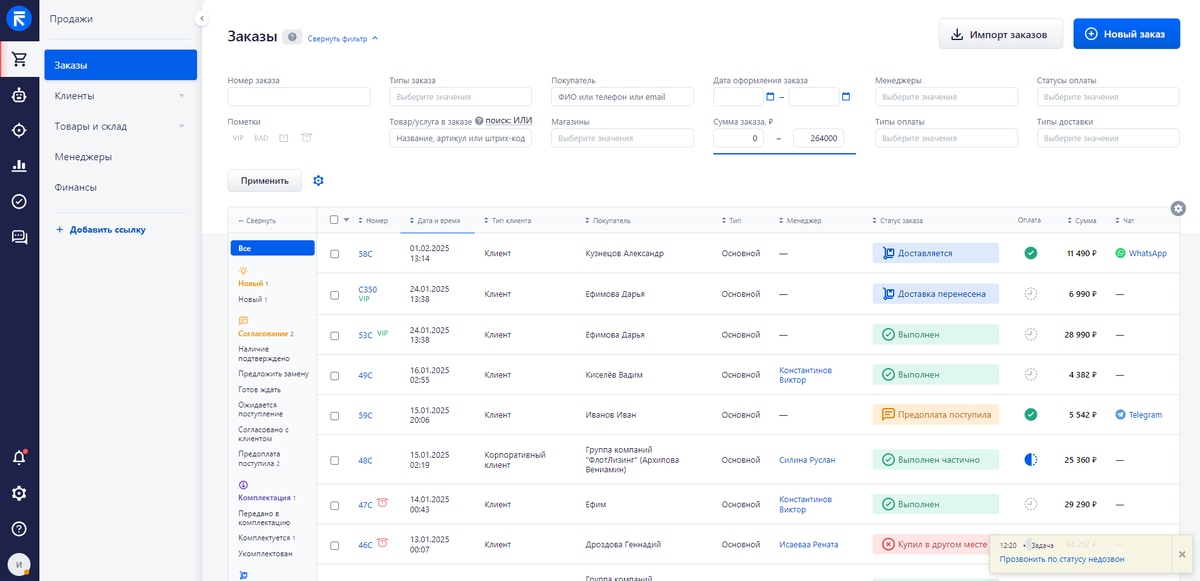1200x581 pixels.
Task: Collapse filter via Свернуть фильтр
Action: tap(343, 38)
